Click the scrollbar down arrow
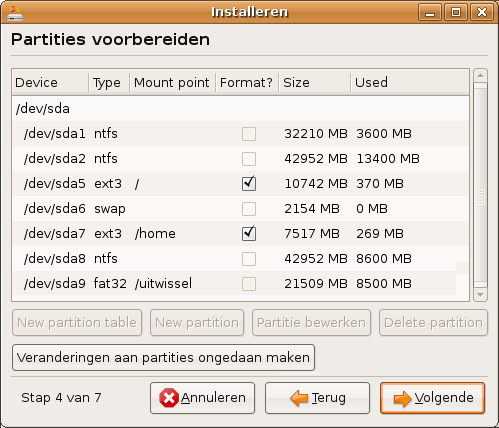499x428 pixels. [480, 295]
